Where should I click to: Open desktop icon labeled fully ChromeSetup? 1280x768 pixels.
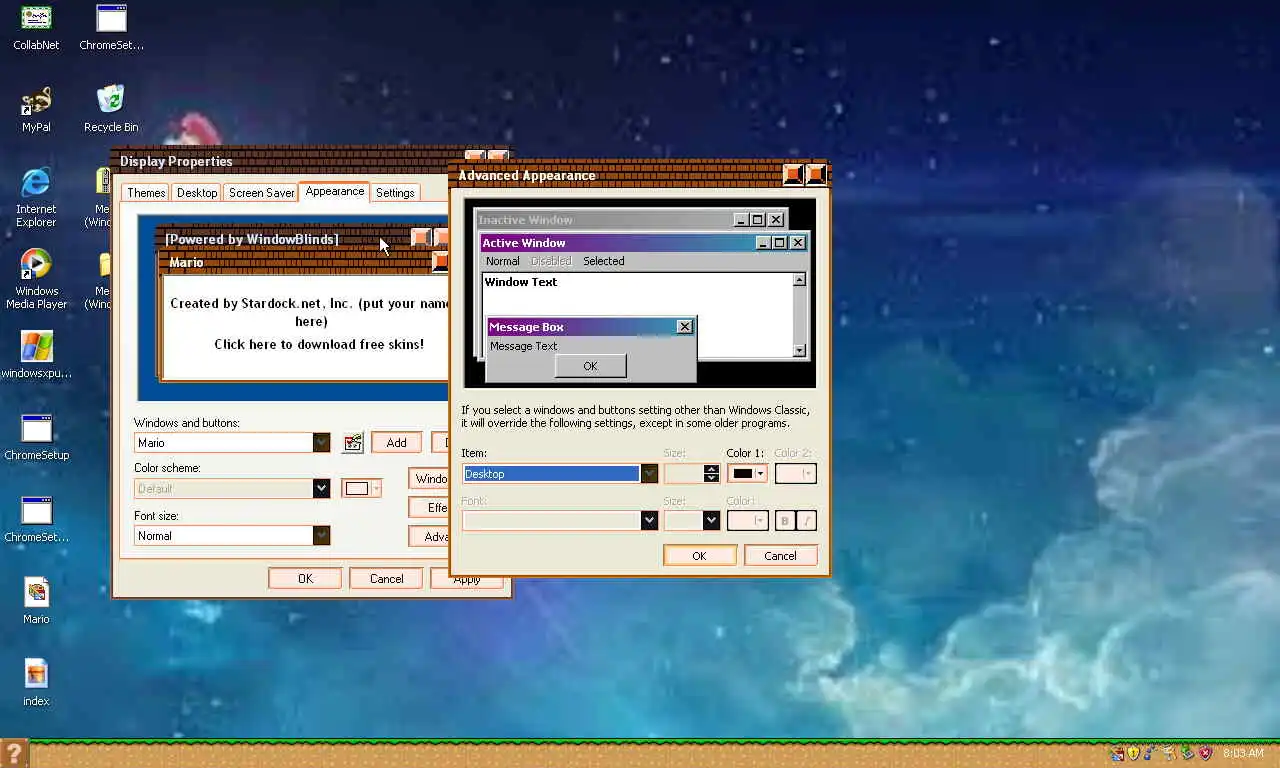pyautogui.click(x=36, y=437)
